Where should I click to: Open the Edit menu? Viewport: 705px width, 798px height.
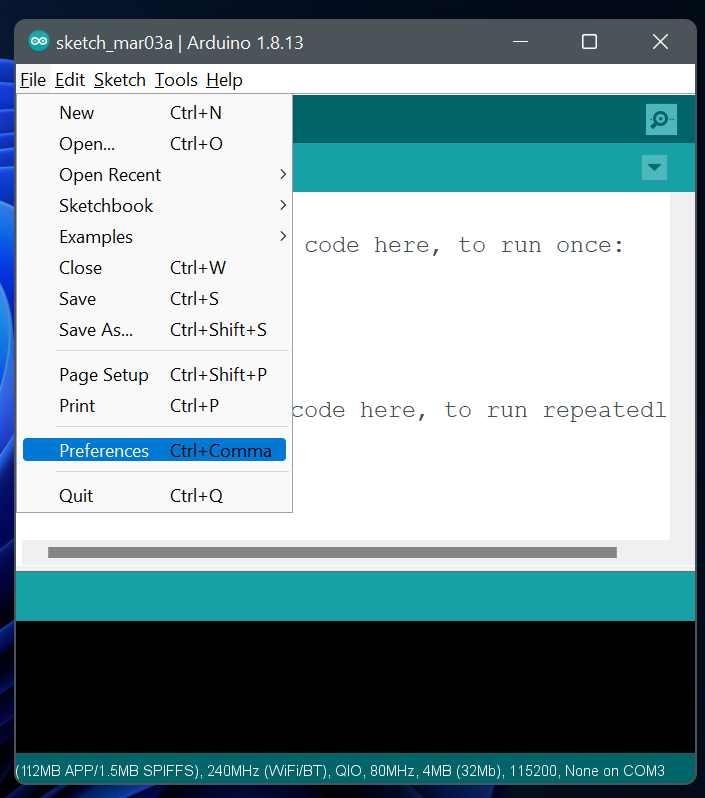click(x=70, y=80)
